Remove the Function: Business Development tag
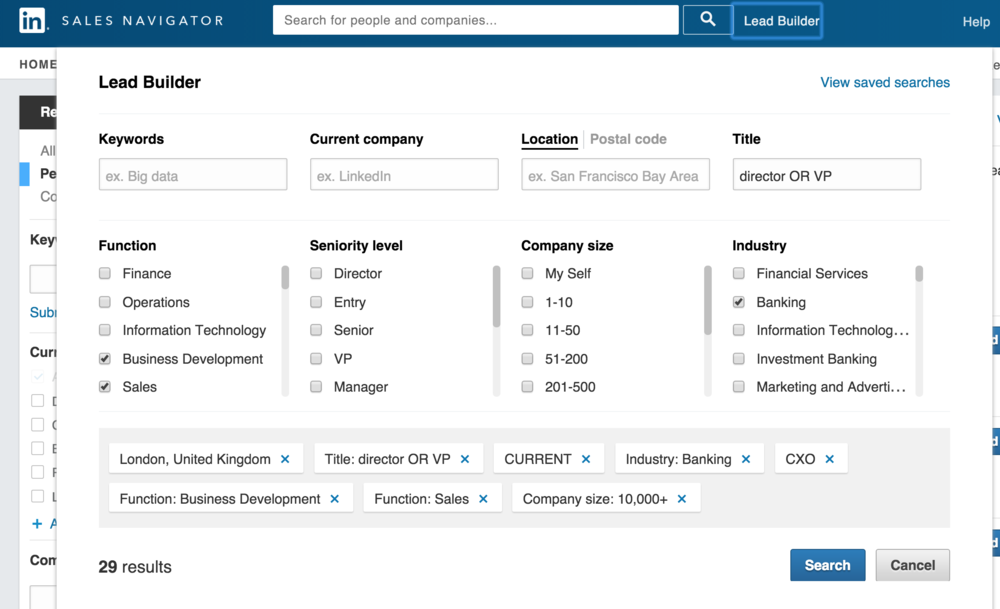This screenshot has width=1000, height=609. point(335,499)
